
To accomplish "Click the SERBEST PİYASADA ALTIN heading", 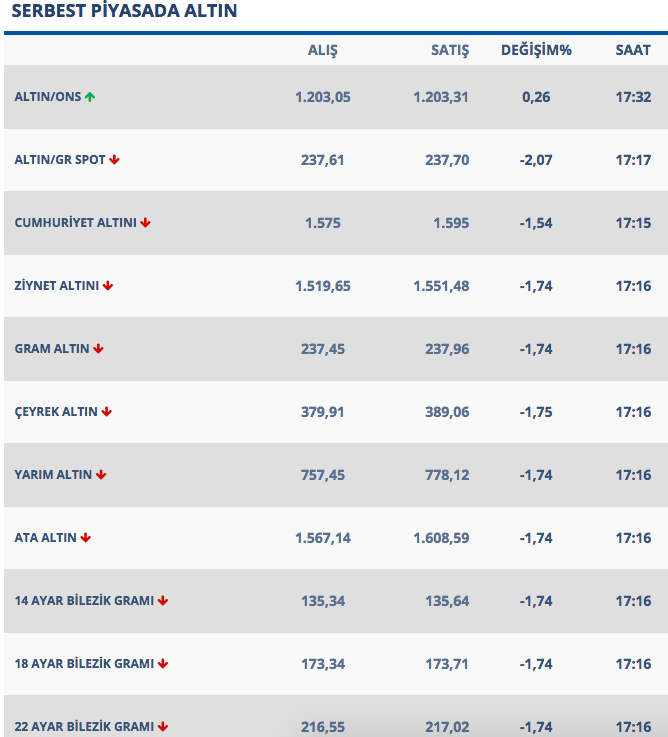I will coord(124,12).
